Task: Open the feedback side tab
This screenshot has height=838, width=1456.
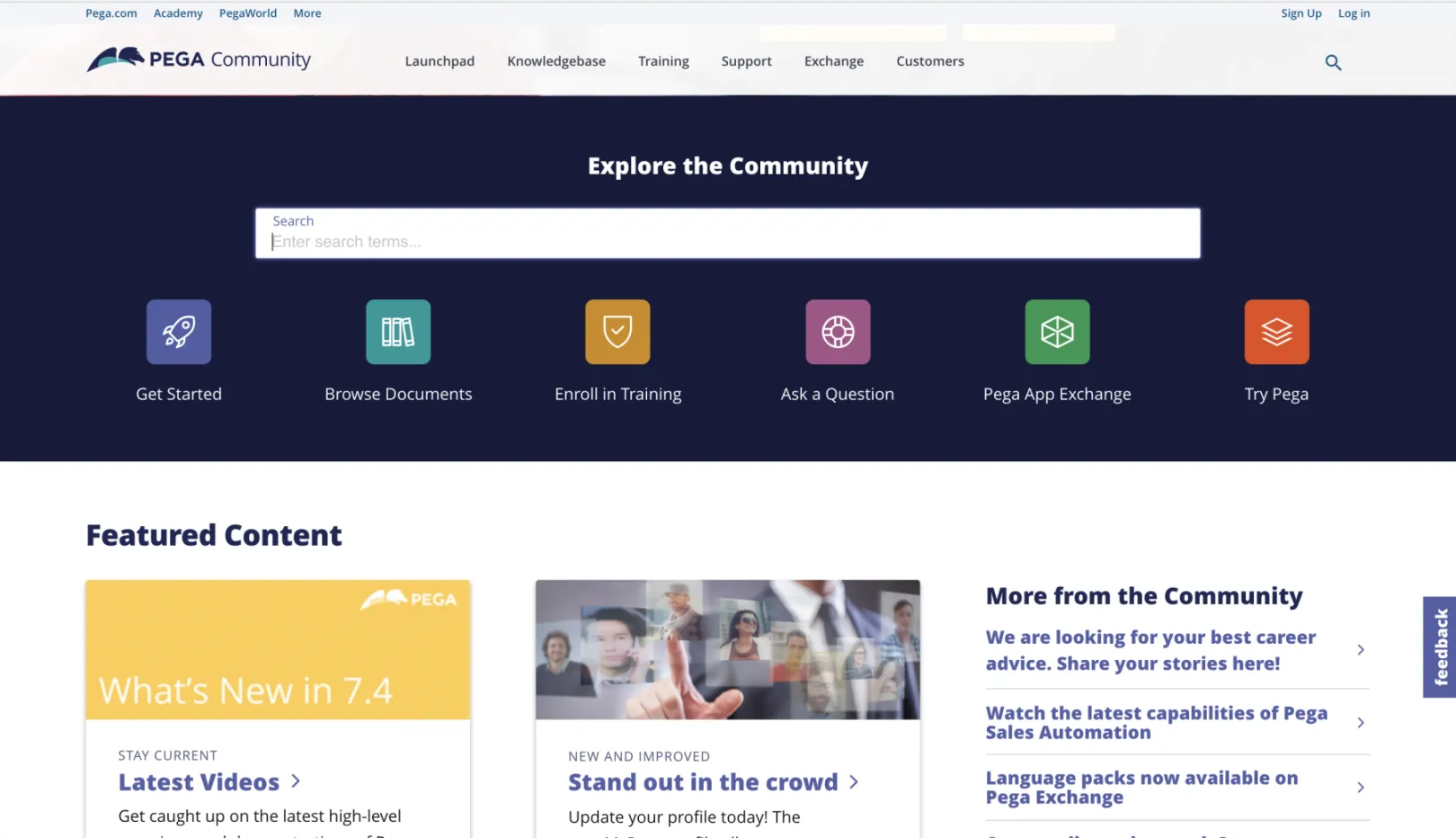Action: point(1440,647)
